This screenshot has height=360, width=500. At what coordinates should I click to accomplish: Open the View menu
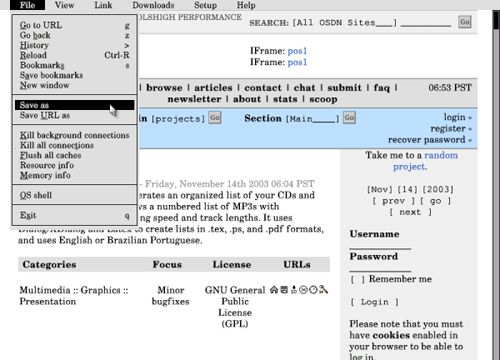click(64, 5)
